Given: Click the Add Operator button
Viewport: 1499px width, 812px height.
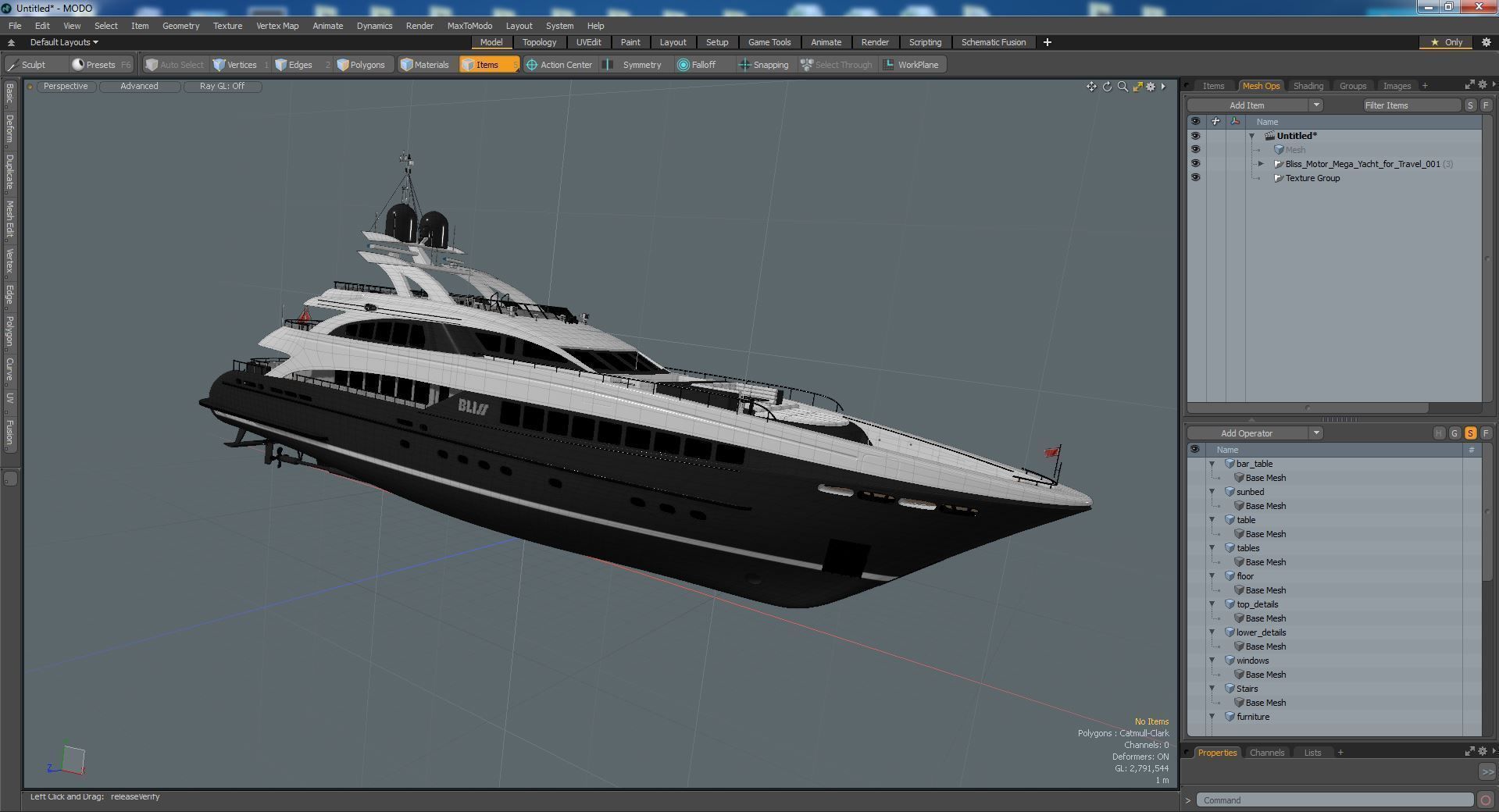Looking at the screenshot, I should tap(1247, 433).
